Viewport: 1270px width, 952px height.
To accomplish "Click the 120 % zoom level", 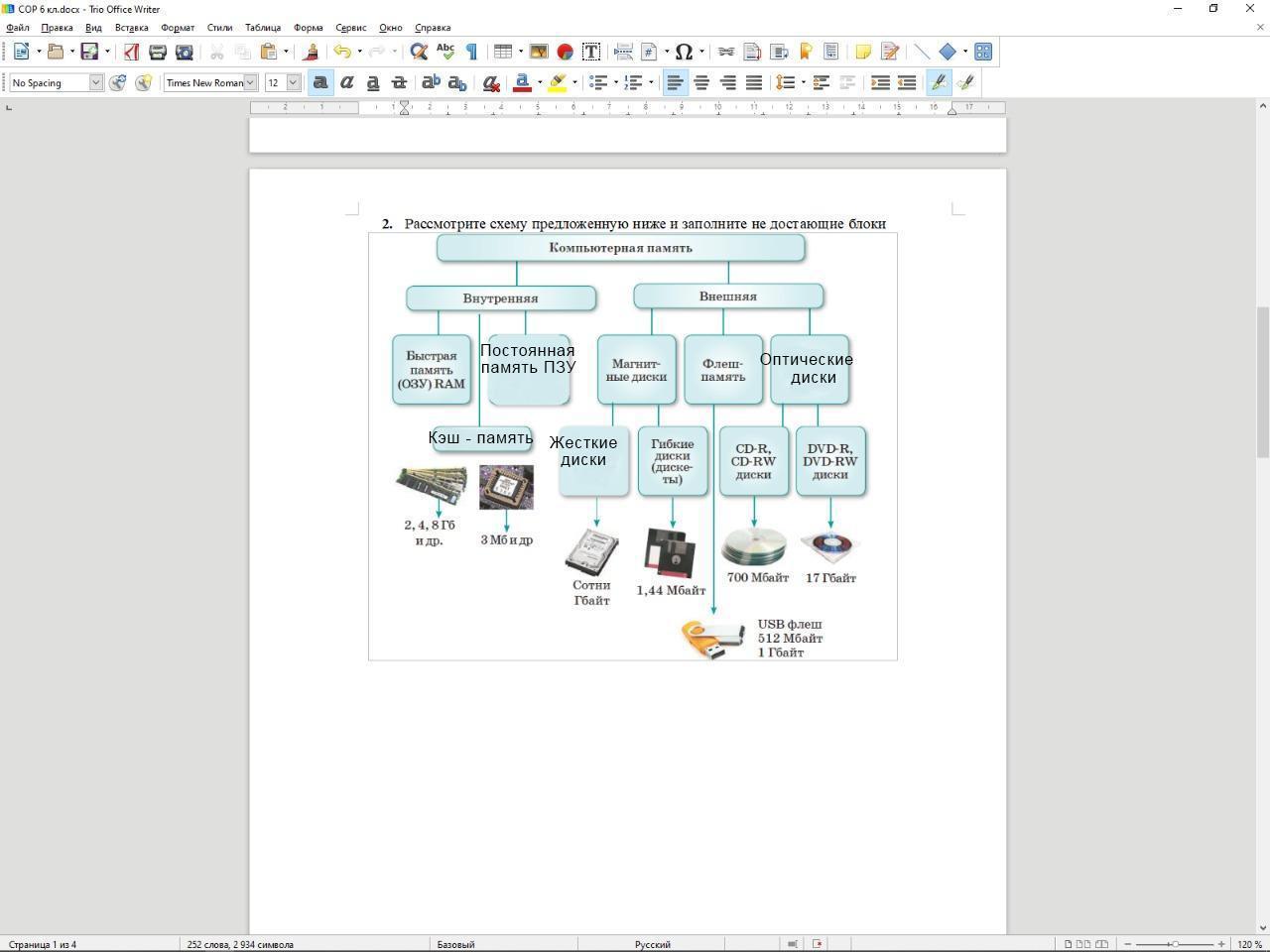I will tap(1249, 944).
